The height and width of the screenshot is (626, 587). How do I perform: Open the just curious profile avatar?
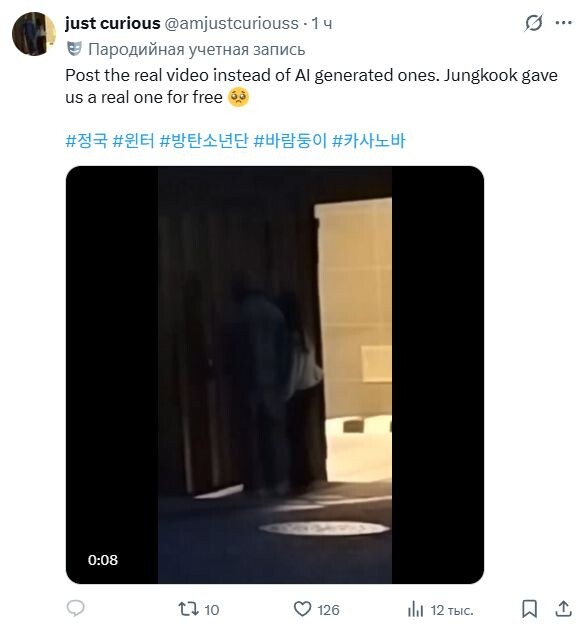(x=34, y=34)
